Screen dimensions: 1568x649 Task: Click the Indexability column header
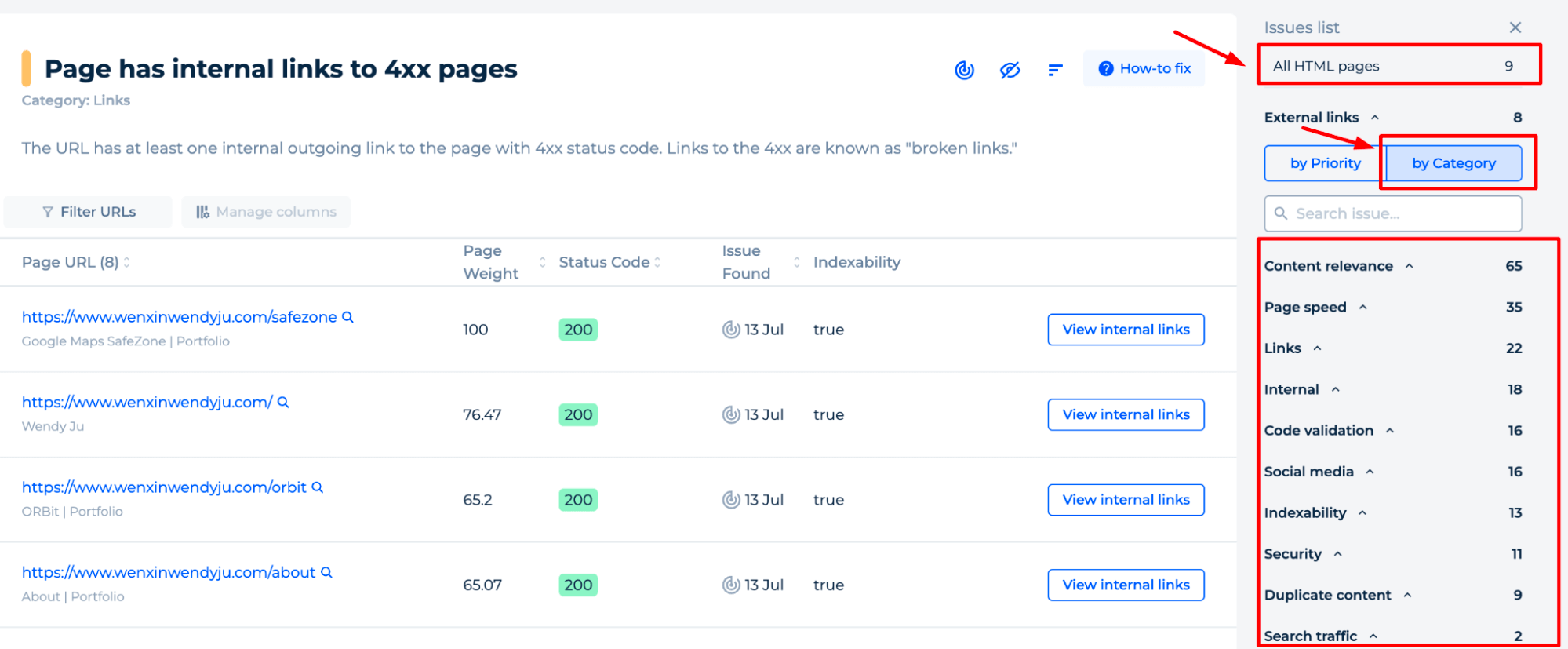click(x=857, y=262)
